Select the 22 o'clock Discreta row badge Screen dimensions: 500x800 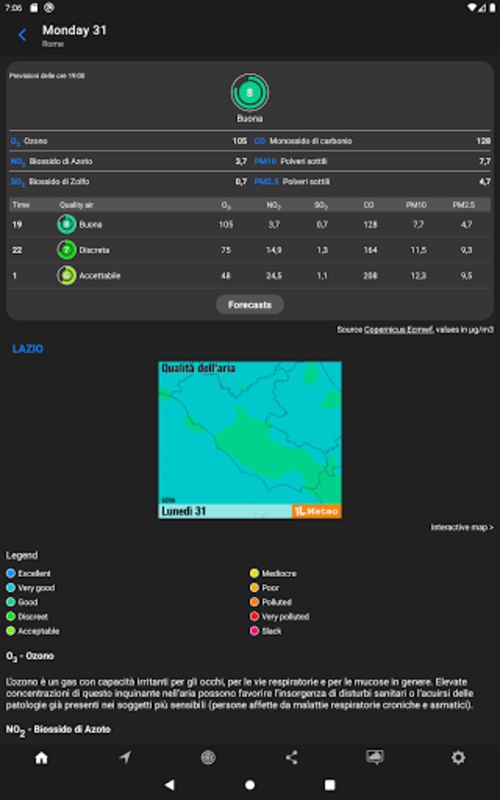tap(66, 250)
